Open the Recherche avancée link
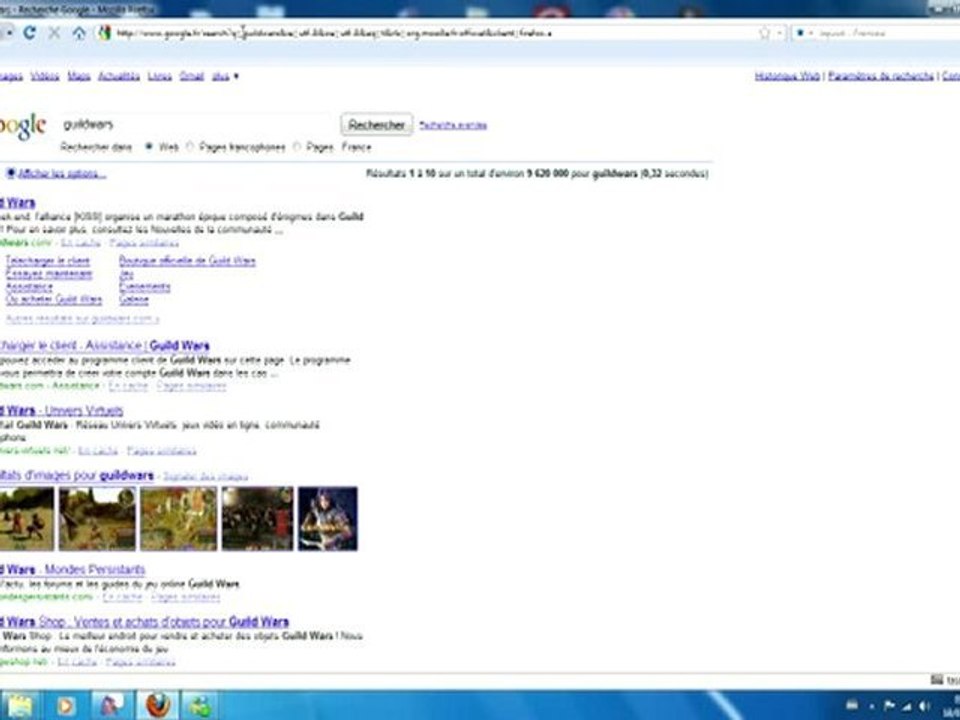Screen dimensions: 960x720 pos(453,125)
